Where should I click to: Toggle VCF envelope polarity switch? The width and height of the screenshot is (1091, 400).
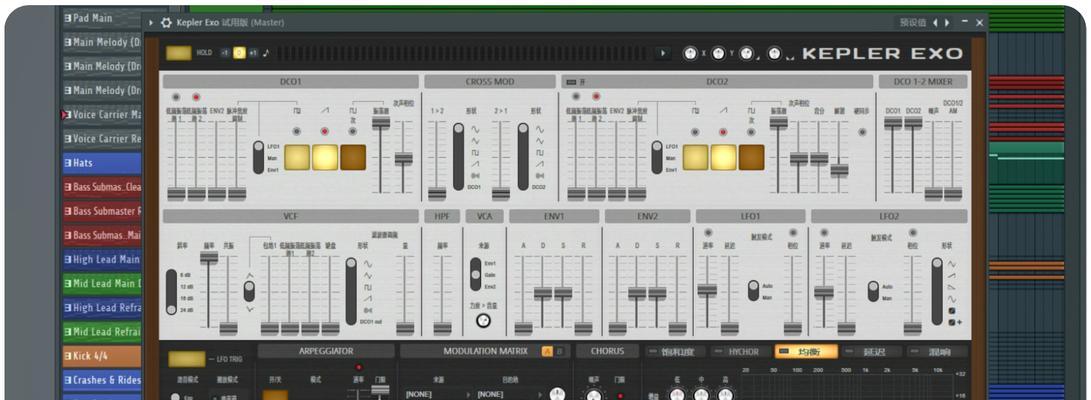click(x=249, y=291)
